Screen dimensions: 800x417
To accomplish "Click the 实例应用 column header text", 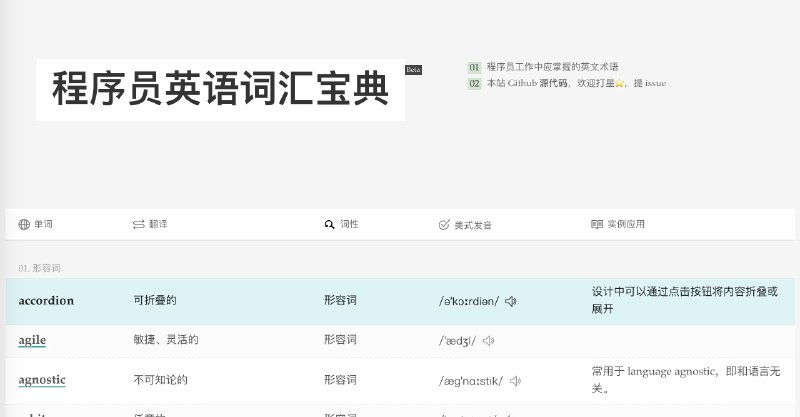I will tap(626, 224).
